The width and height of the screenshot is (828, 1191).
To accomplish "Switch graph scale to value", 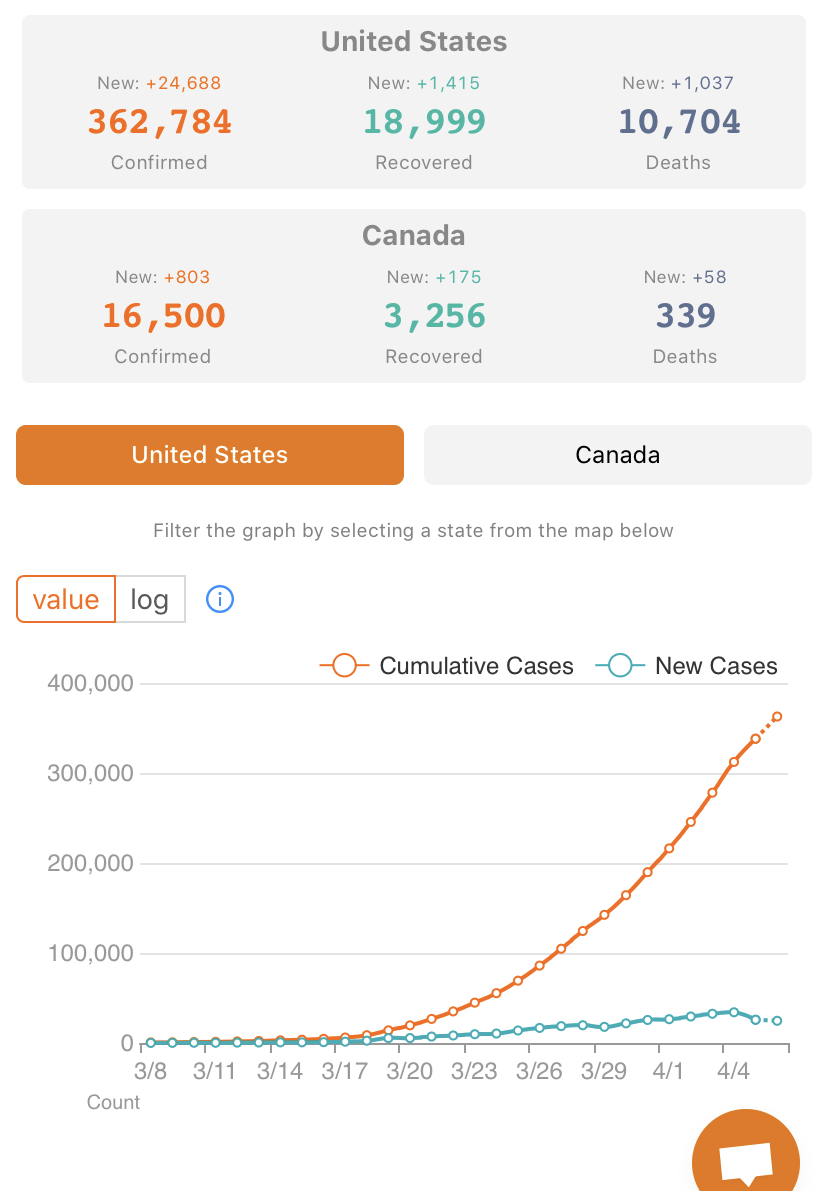I will 66,599.
